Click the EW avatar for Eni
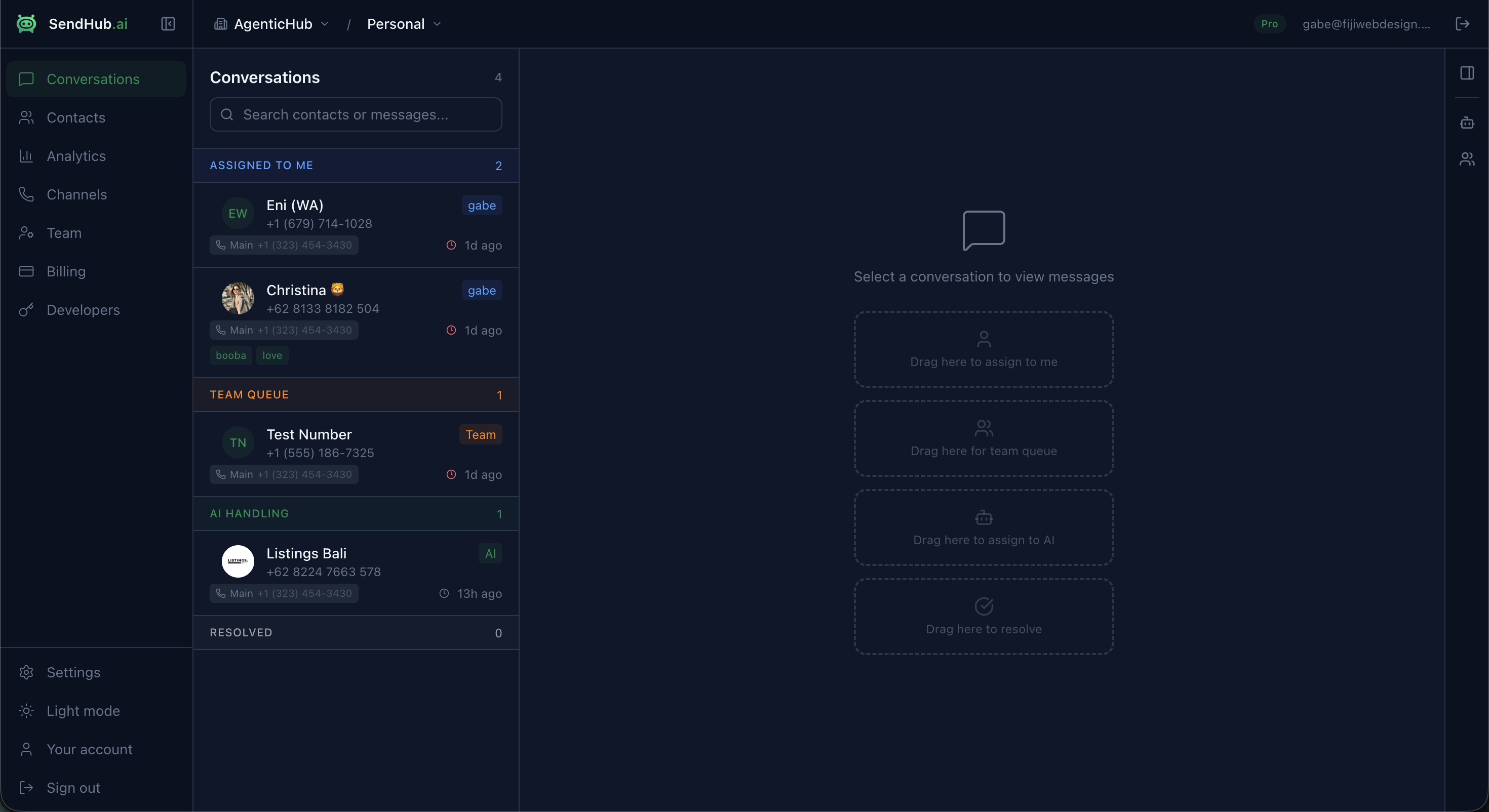 pos(238,213)
